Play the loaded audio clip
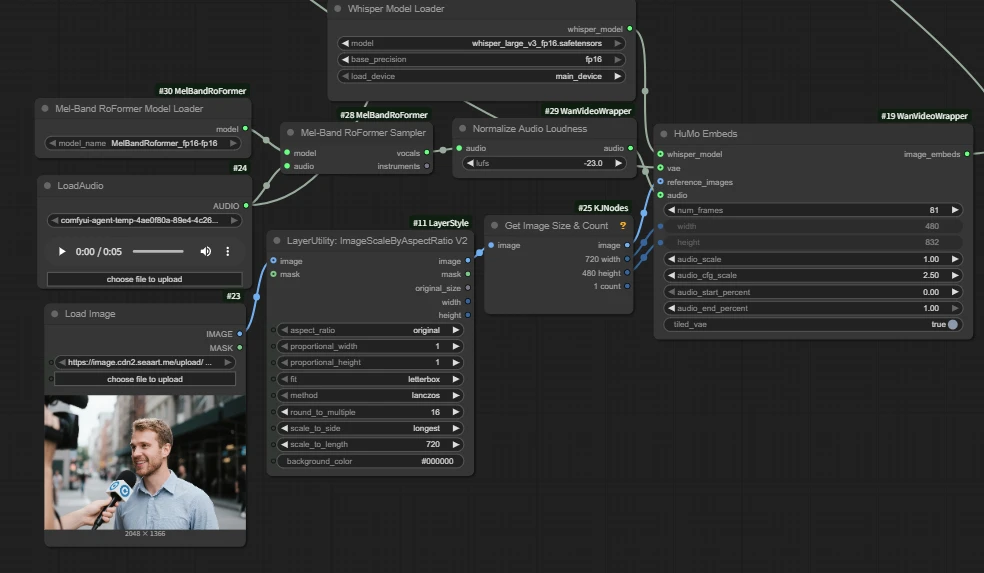This screenshot has width=984, height=573. point(62,252)
